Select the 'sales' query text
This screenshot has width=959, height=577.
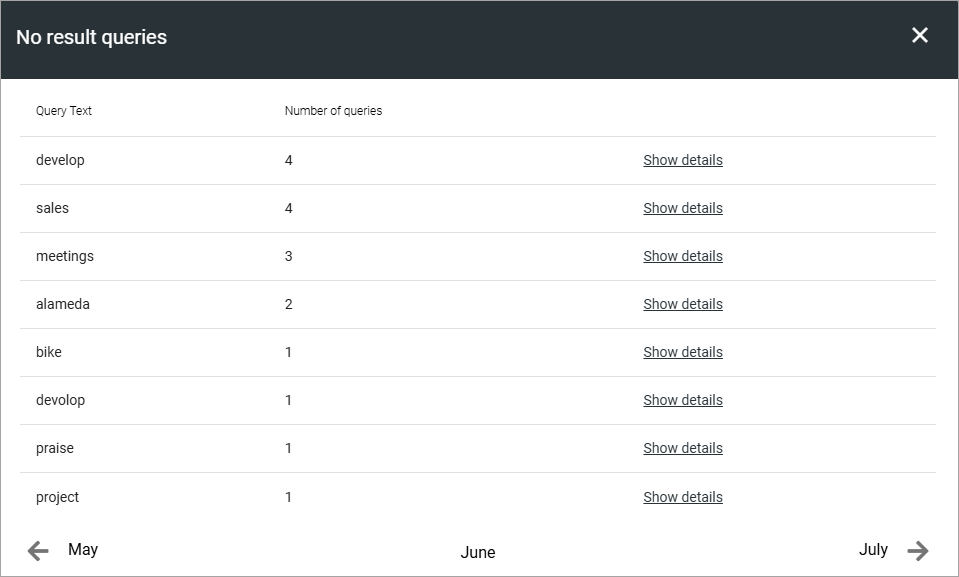(52, 208)
